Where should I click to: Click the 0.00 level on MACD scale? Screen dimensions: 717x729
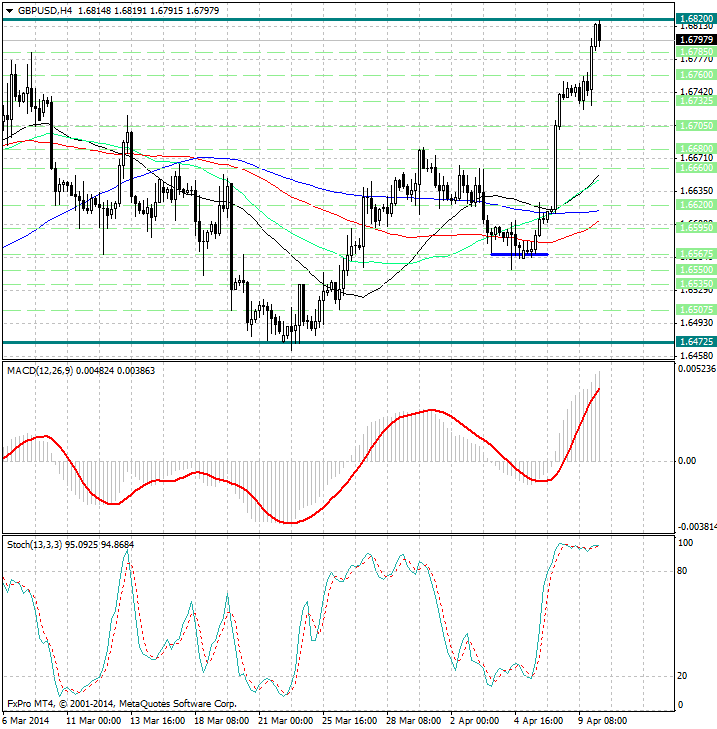coord(687,461)
